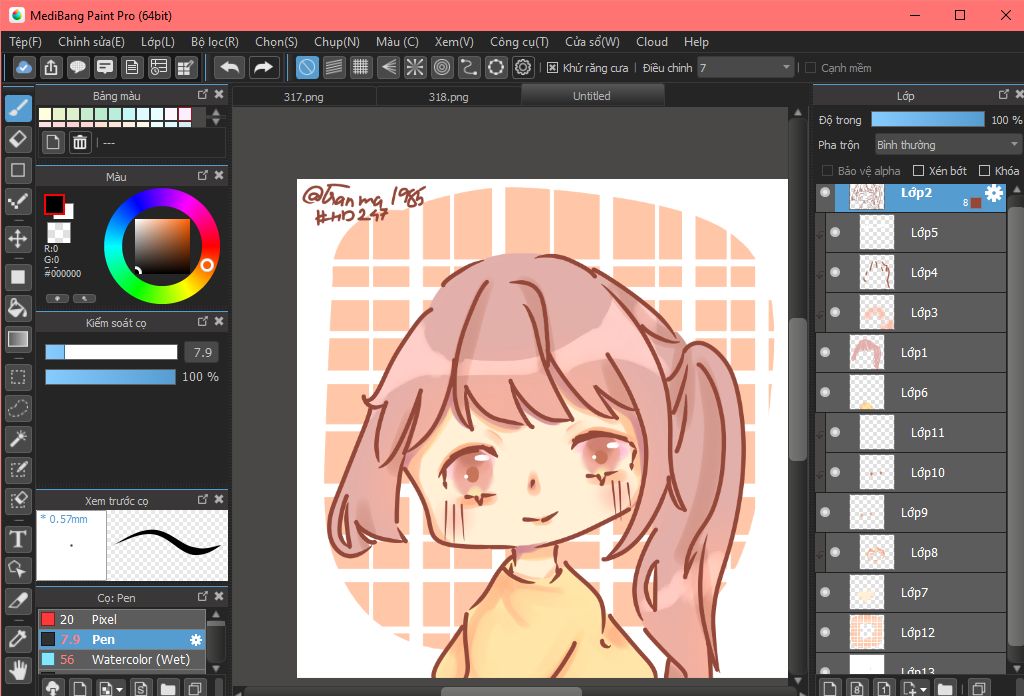
Task: Open the Công cụ(T) menu
Action: 519,42
